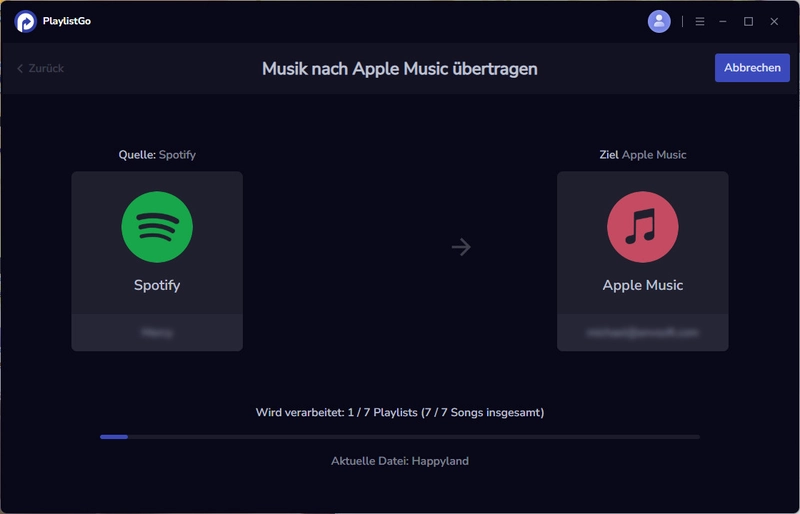Image resolution: width=800 pixels, height=514 pixels.
Task: Click the 'Quelle: Spotify' heading
Action: (x=157, y=155)
